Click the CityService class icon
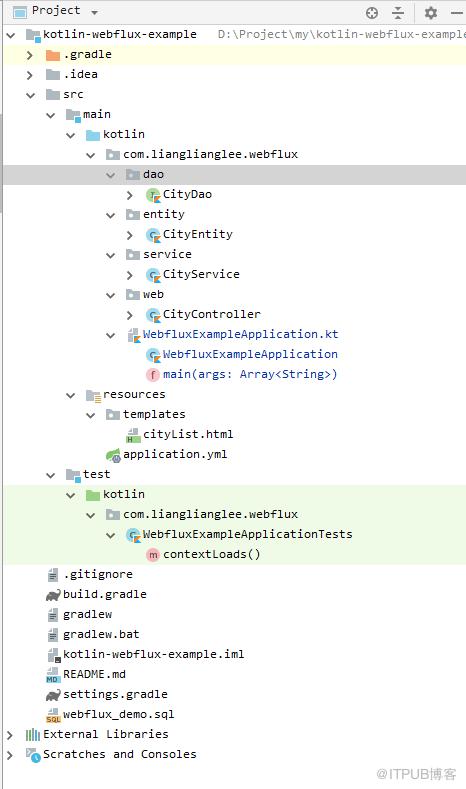The image size is (466, 789). (x=153, y=275)
